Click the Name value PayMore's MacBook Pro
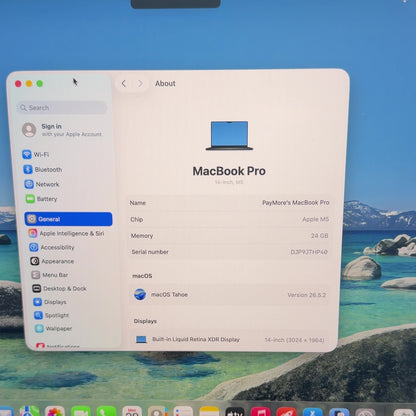The width and height of the screenshot is (416, 416). 296,203
